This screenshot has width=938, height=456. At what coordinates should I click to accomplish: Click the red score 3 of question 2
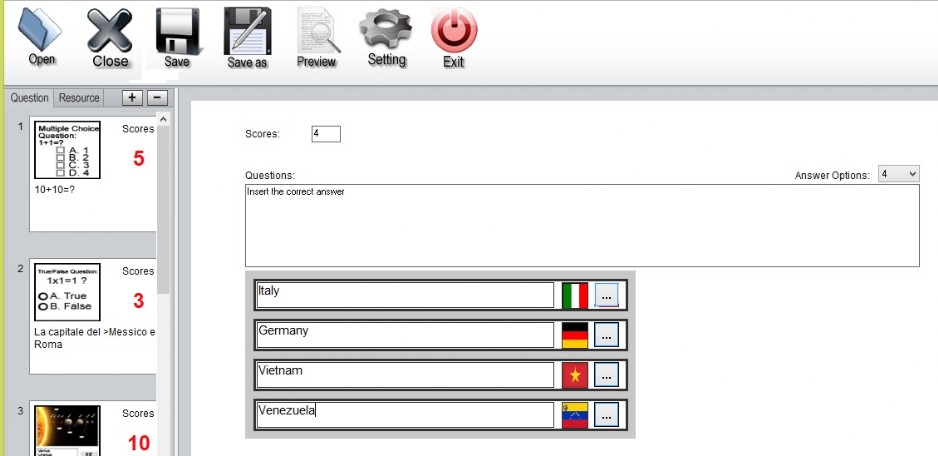pos(138,300)
